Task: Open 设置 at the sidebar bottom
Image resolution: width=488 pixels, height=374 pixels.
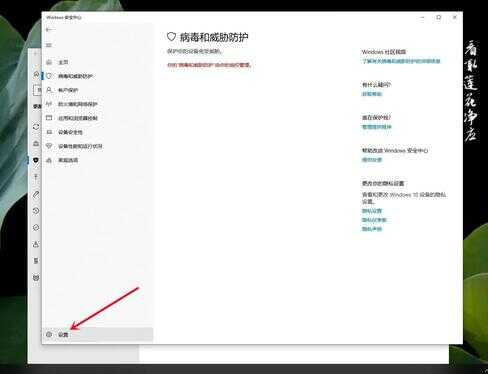Action: [97, 334]
